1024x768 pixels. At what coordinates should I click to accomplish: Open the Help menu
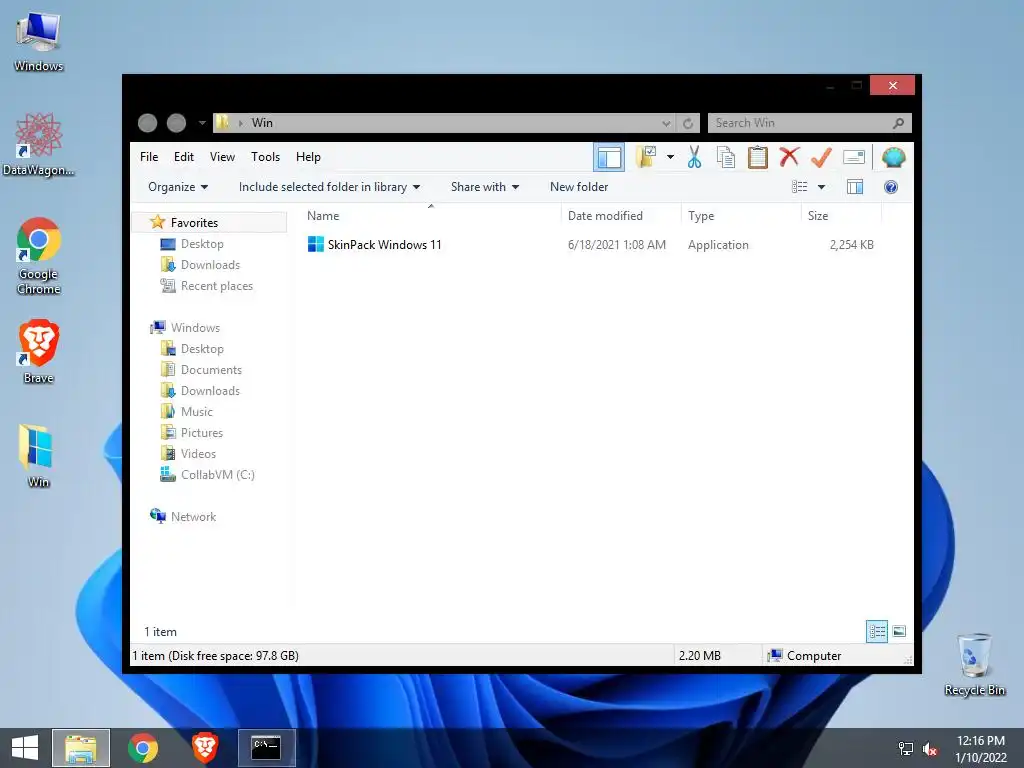pyautogui.click(x=308, y=157)
